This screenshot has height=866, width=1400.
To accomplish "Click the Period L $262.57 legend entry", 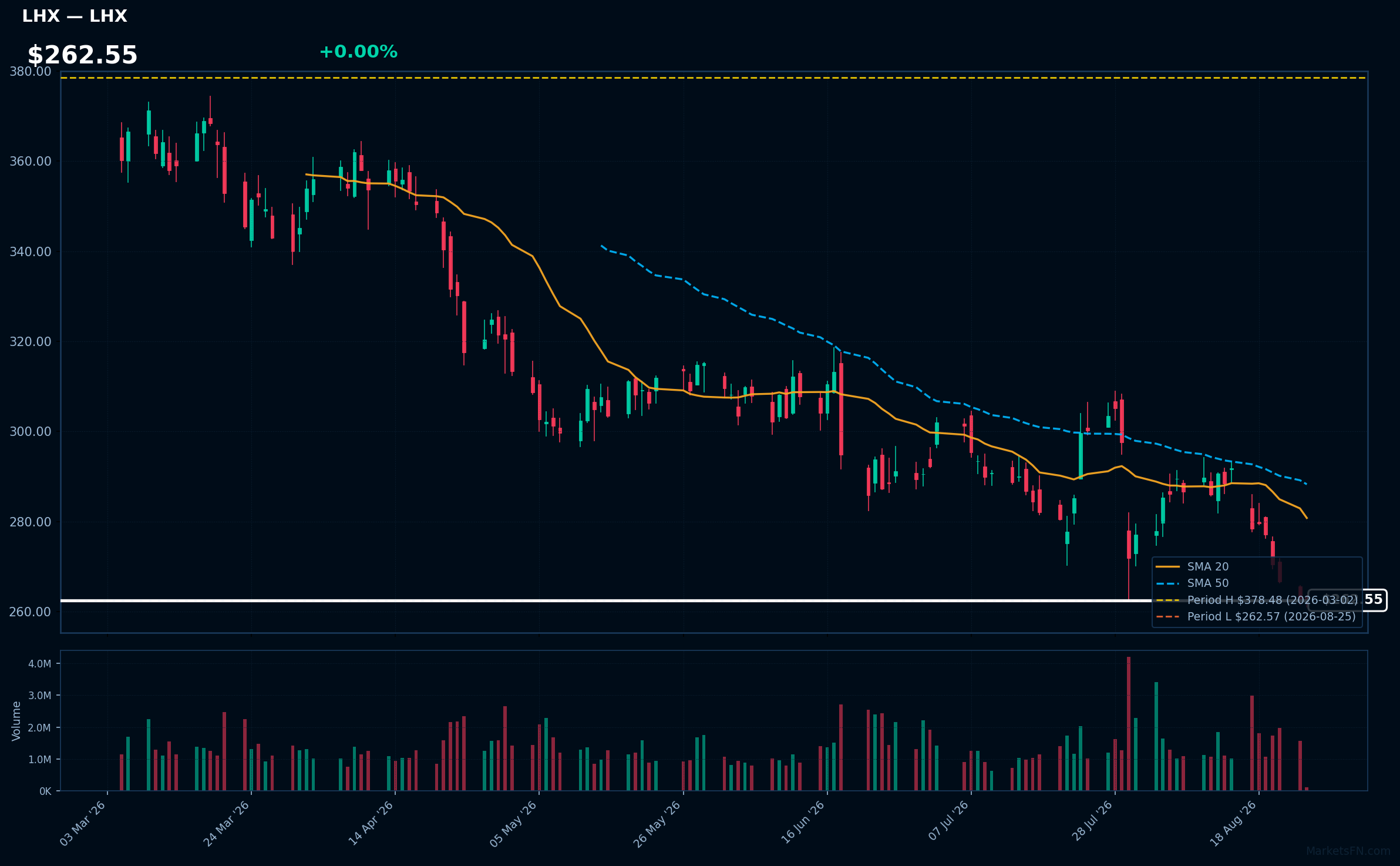I will pyautogui.click(x=1256, y=616).
